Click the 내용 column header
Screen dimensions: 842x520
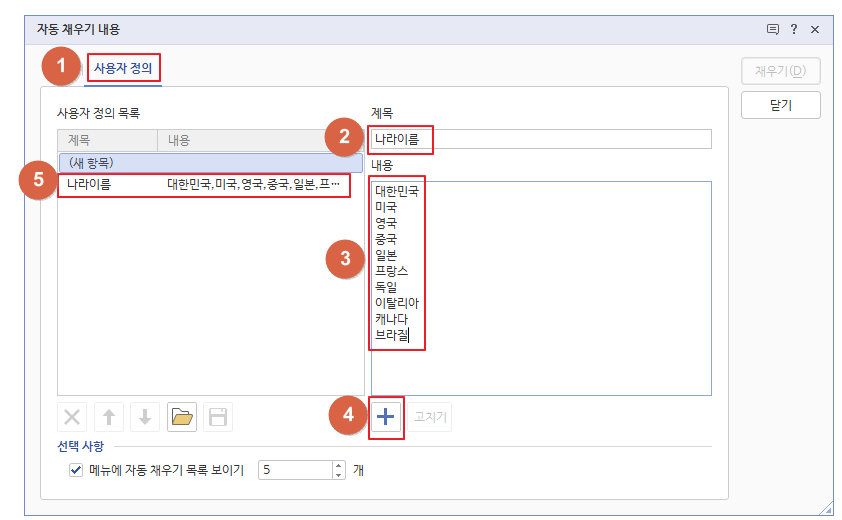tap(260, 140)
